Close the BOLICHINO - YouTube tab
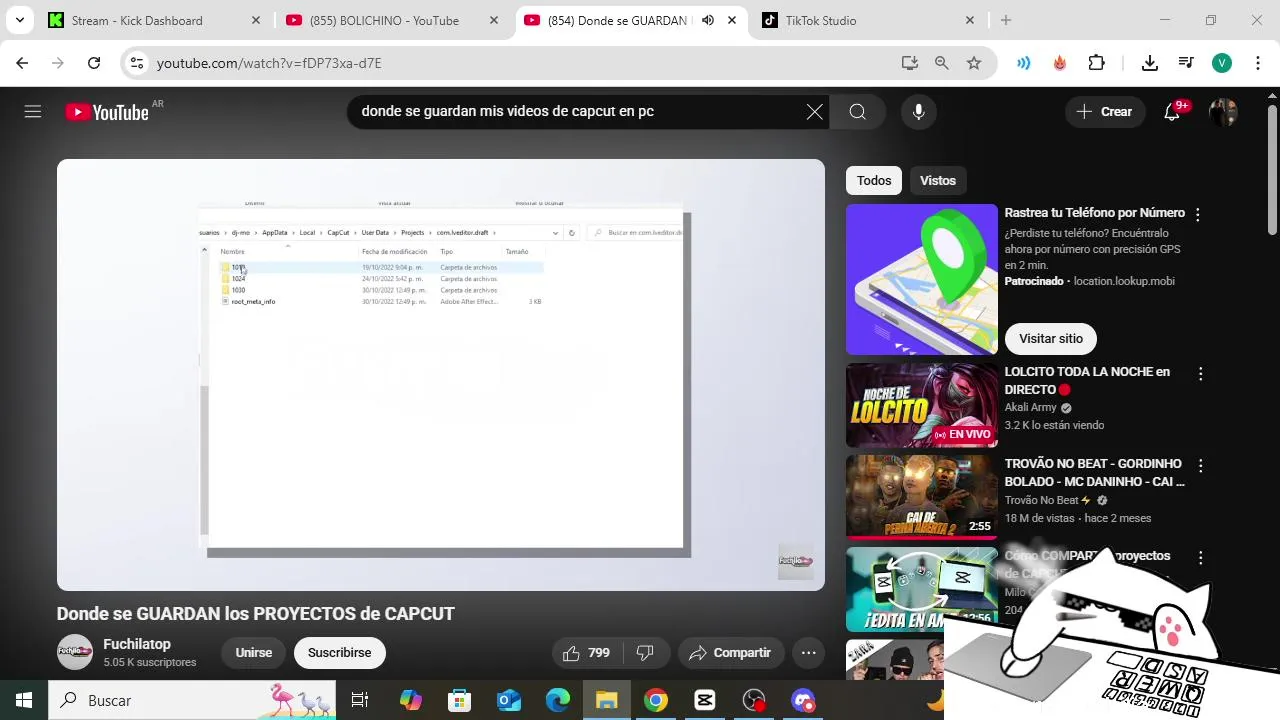The width and height of the screenshot is (1280, 720). point(493,20)
